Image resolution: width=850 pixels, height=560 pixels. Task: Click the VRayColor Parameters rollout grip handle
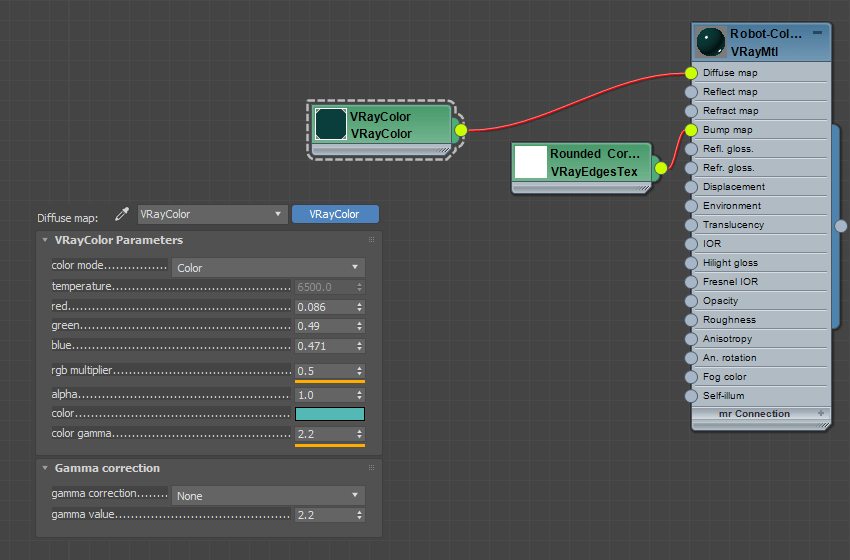371,240
